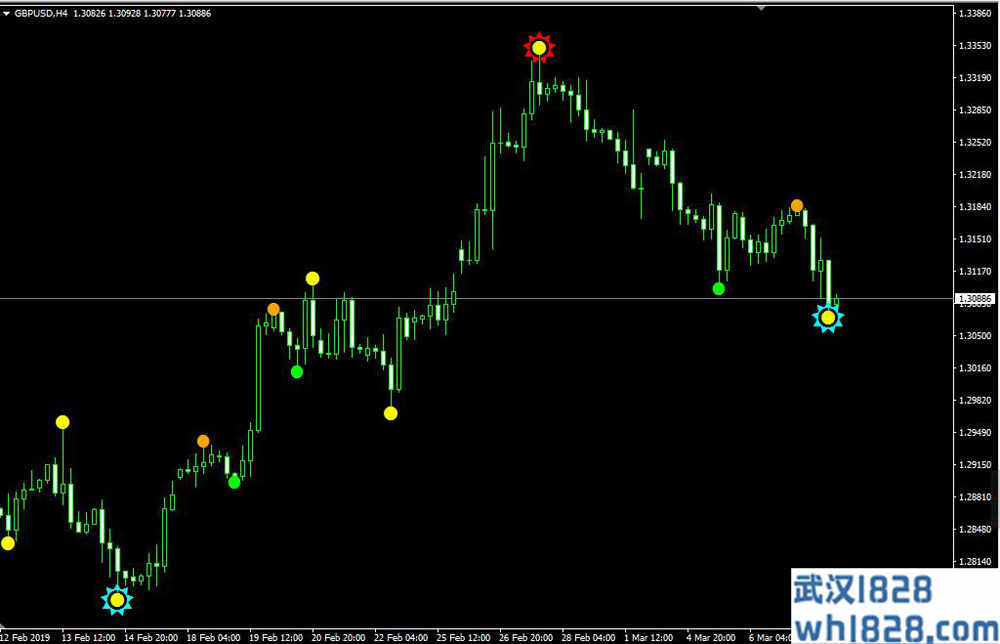Click the 1.29490 price axis label

[x=975, y=433]
